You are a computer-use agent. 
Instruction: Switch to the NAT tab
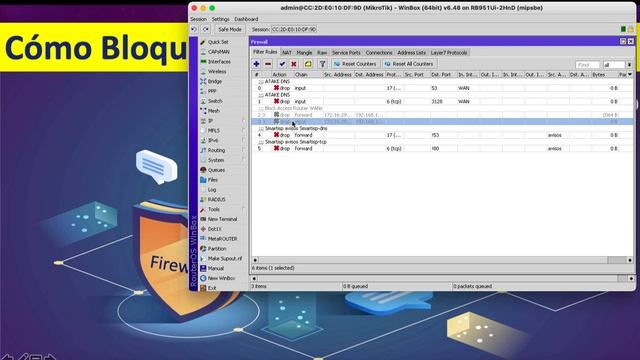[x=287, y=53]
